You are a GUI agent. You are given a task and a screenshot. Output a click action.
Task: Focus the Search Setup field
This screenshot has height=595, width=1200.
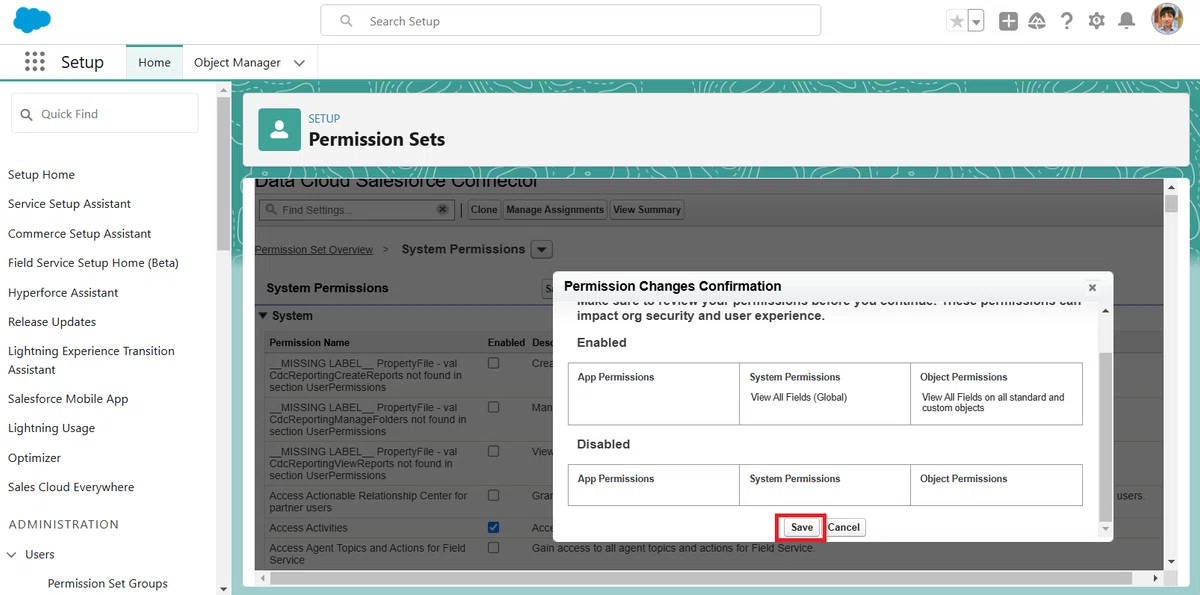click(570, 21)
